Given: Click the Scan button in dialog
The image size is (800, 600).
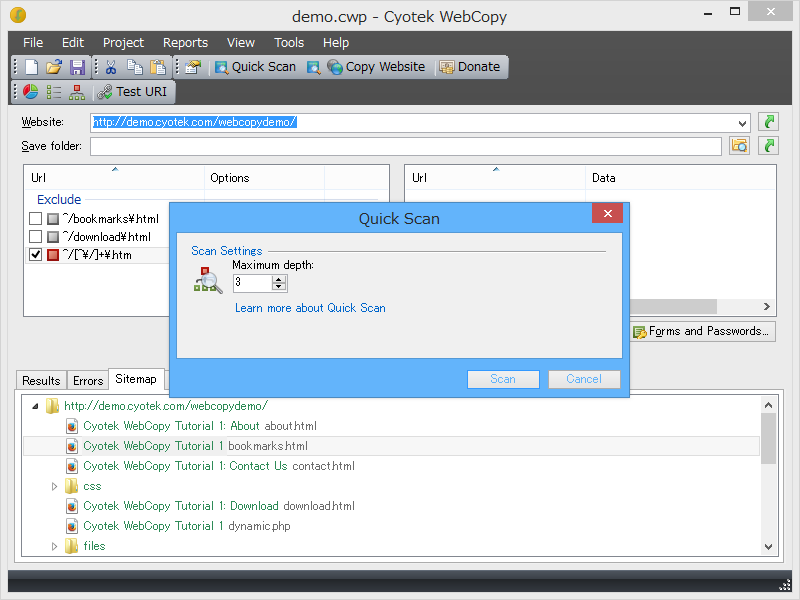Looking at the screenshot, I should pyautogui.click(x=503, y=379).
